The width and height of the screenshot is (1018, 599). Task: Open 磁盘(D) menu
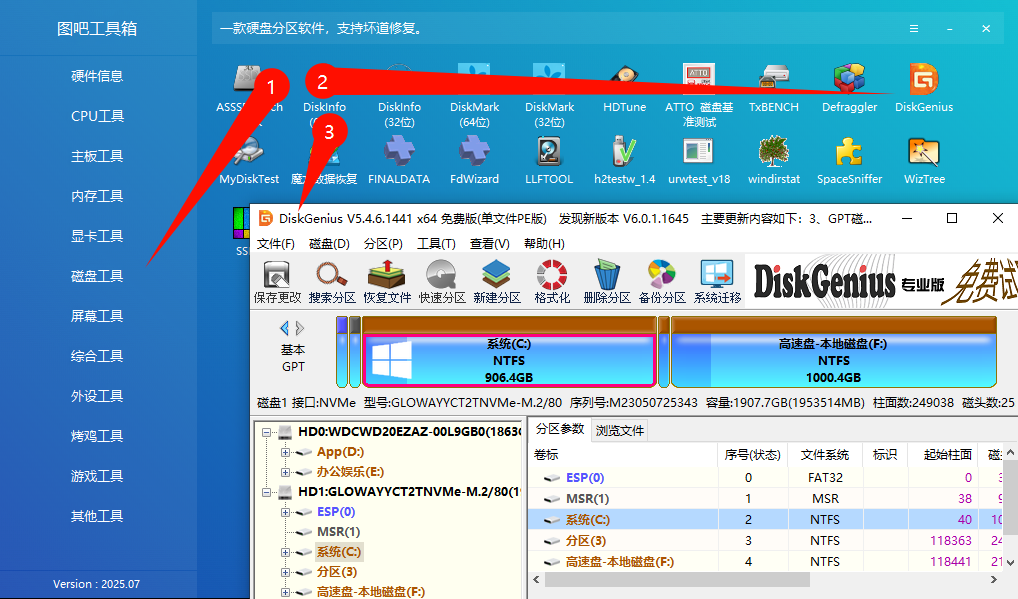(329, 244)
